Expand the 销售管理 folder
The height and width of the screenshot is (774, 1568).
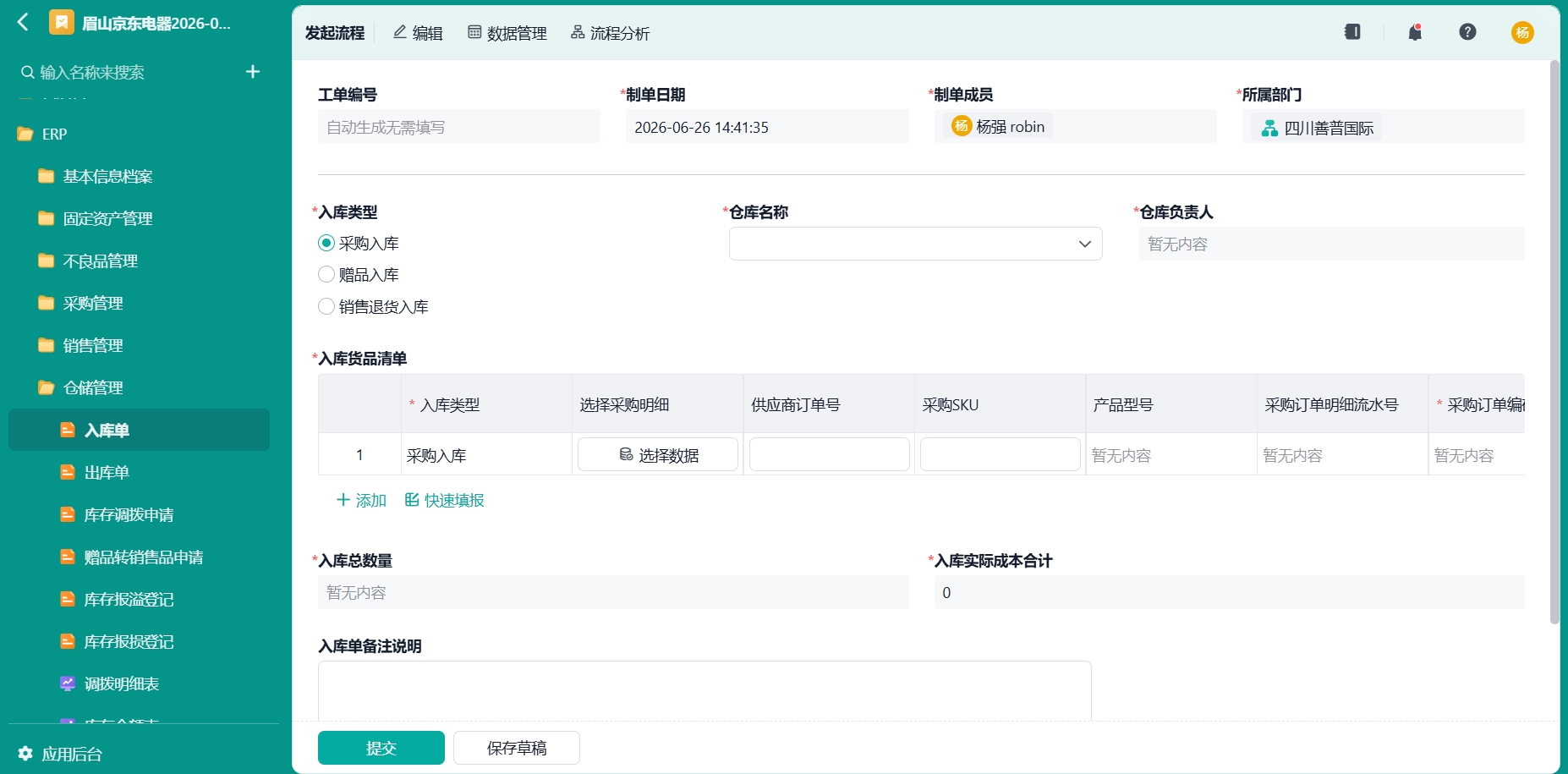click(47, 345)
